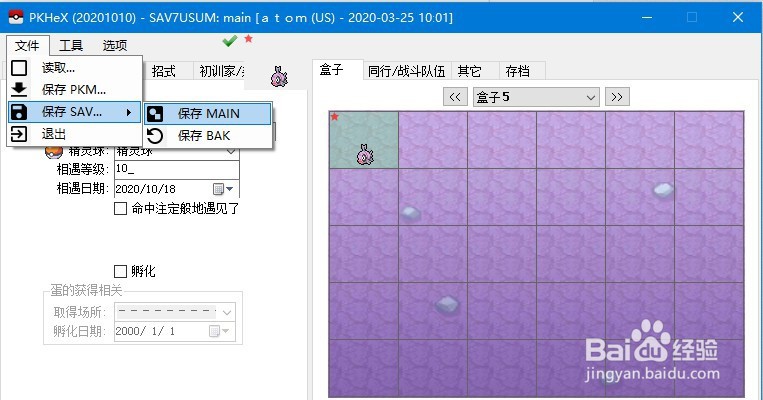The image size is (763, 400).
Task: Switch to the 同行/战斗队伍 tab
Action: point(407,72)
